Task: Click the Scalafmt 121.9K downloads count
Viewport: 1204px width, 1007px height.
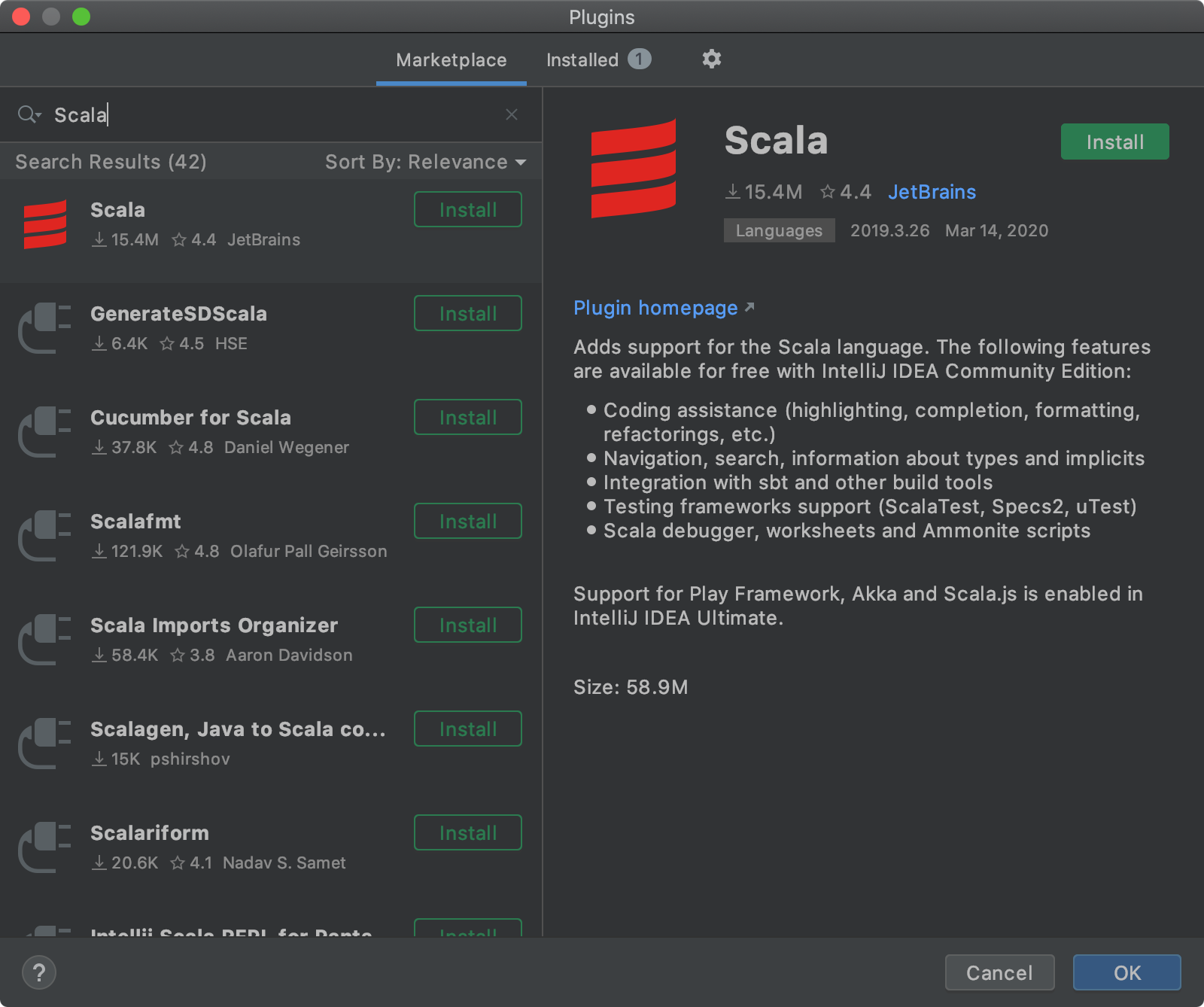Action: coord(128,552)
